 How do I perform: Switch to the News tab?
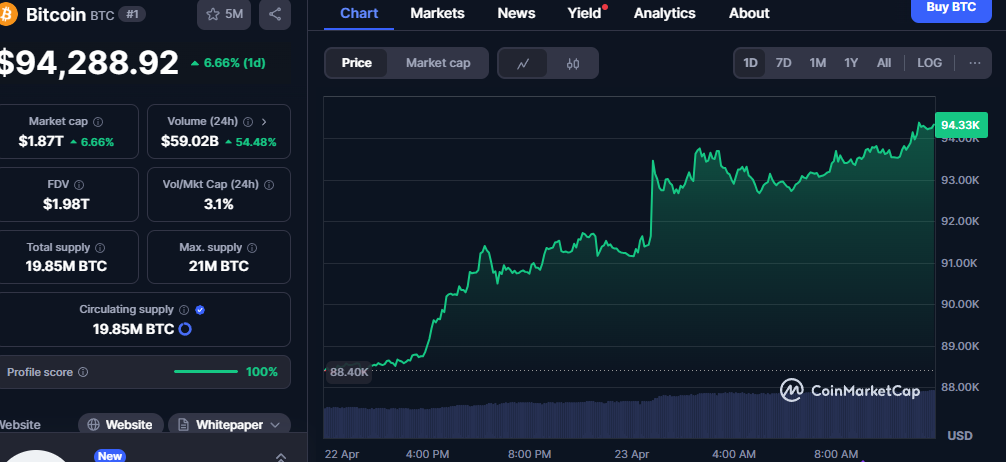(x=516, y=13)
